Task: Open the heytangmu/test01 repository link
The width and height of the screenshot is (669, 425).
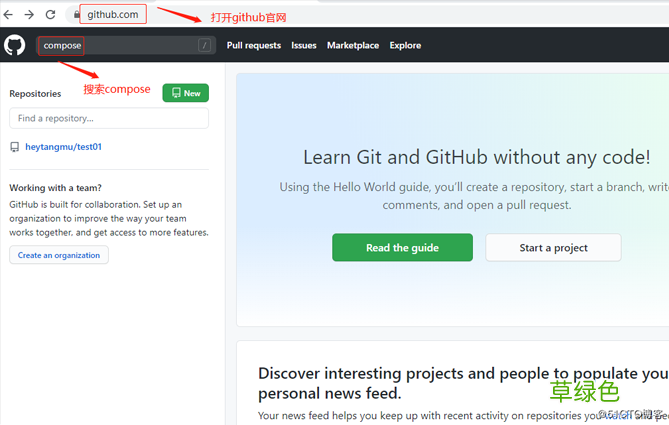Action: 64,147
